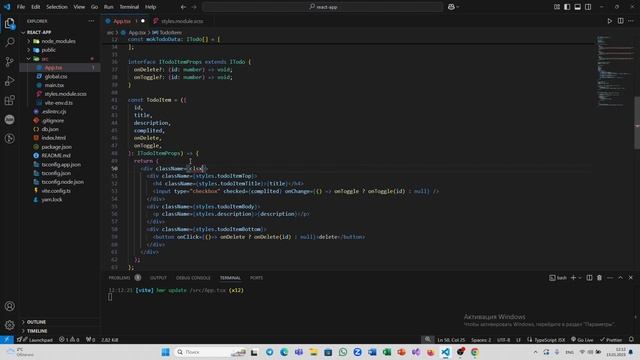Open global.css in the file tree
This screenshot has width=640, height=360.
coord(56,76)
